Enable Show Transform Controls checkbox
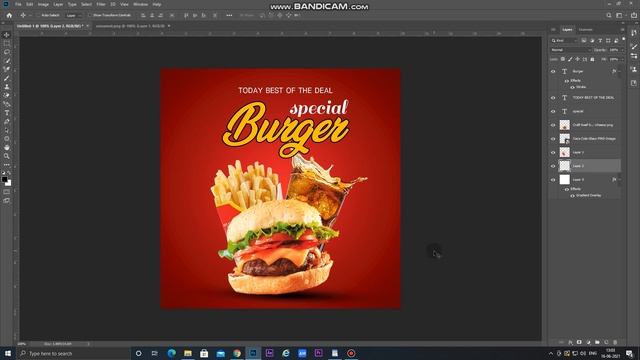The height and width of the screenshot is (360, 640). coord(89,15)
